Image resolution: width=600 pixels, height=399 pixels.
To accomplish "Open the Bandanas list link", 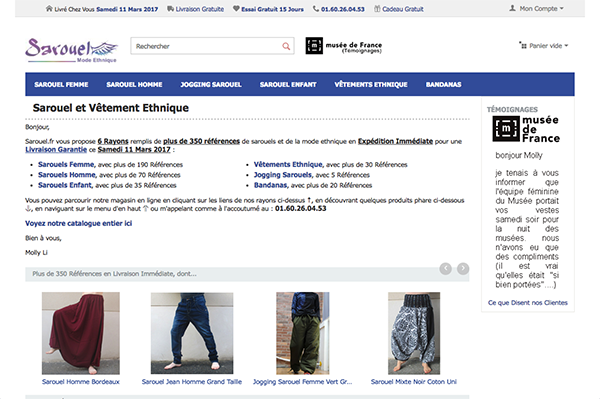I will 271,185.
